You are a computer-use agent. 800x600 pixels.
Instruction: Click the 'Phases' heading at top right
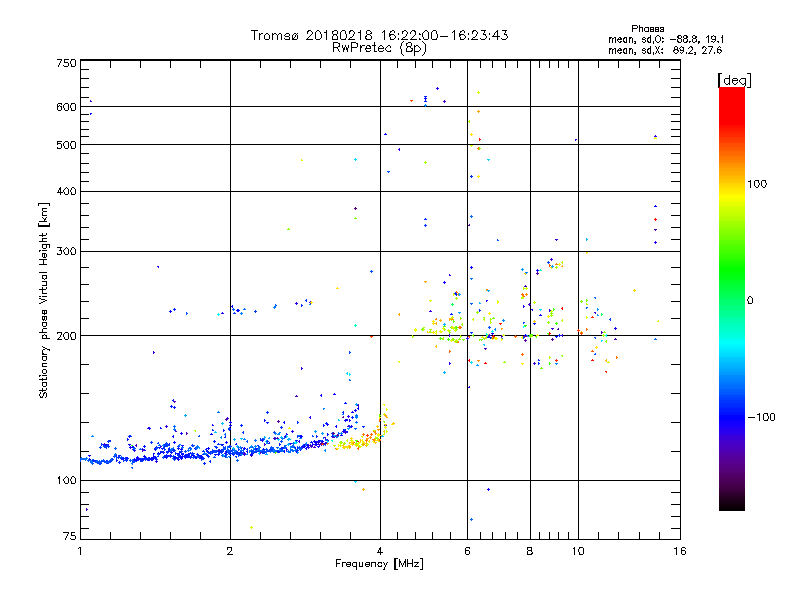click(647, 29)
